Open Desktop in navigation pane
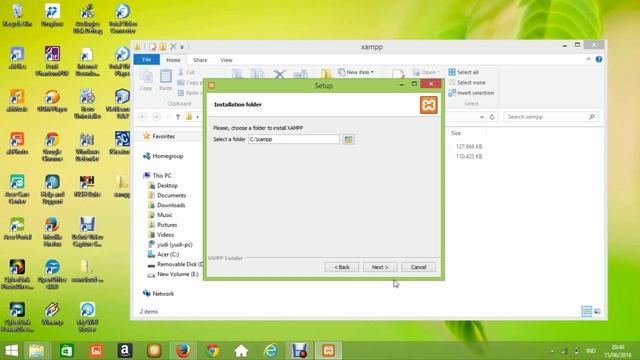The image size is (640, 360). coord(163,185)
